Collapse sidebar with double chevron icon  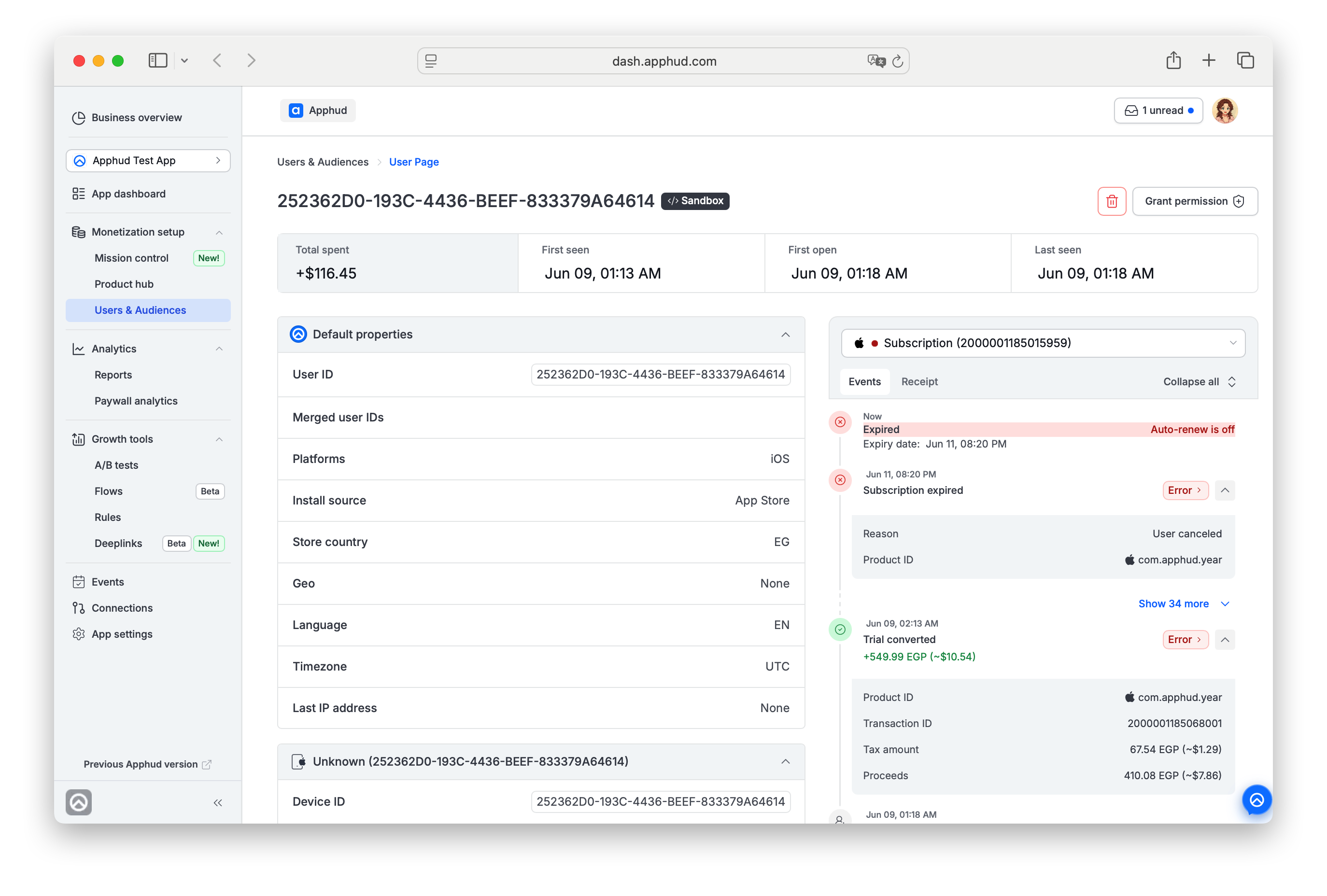coord(218,803)
